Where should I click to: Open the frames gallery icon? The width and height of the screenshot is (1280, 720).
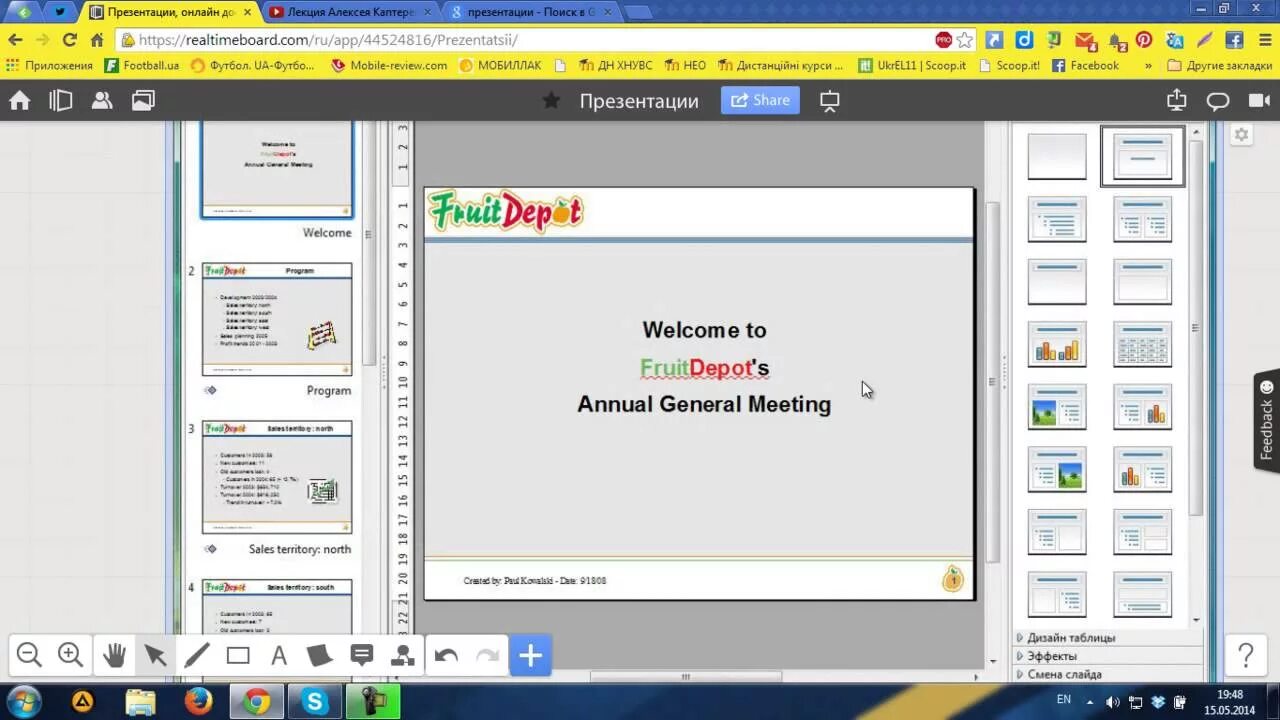[143, 100]
